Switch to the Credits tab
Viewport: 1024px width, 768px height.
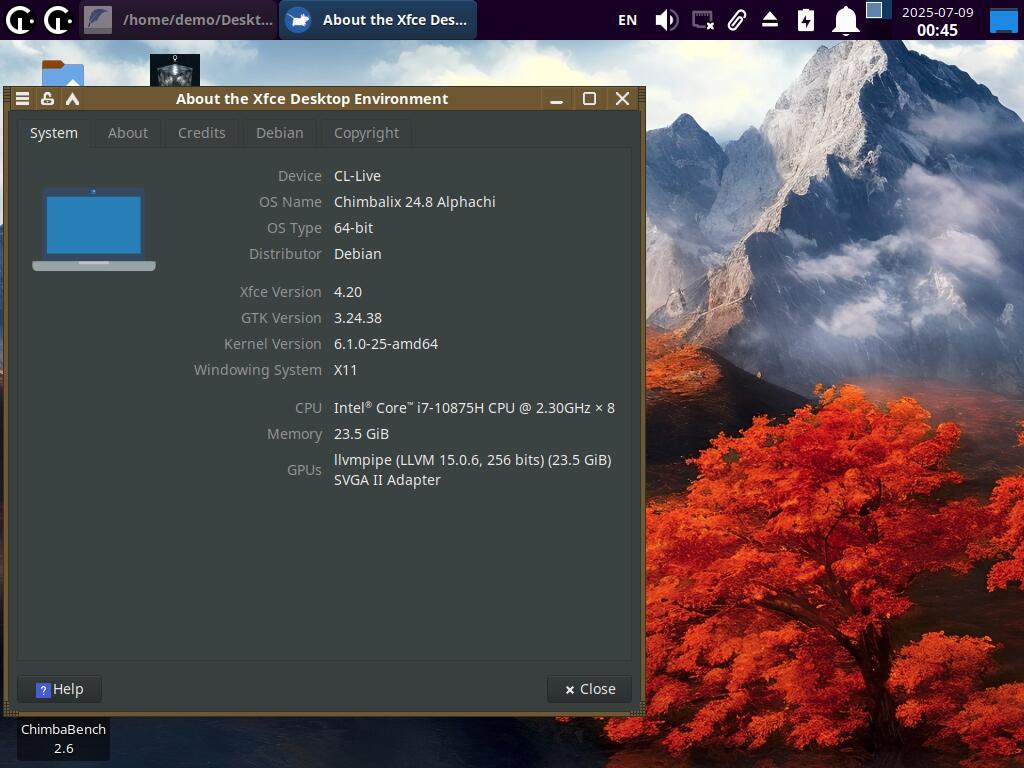point(201,133)
